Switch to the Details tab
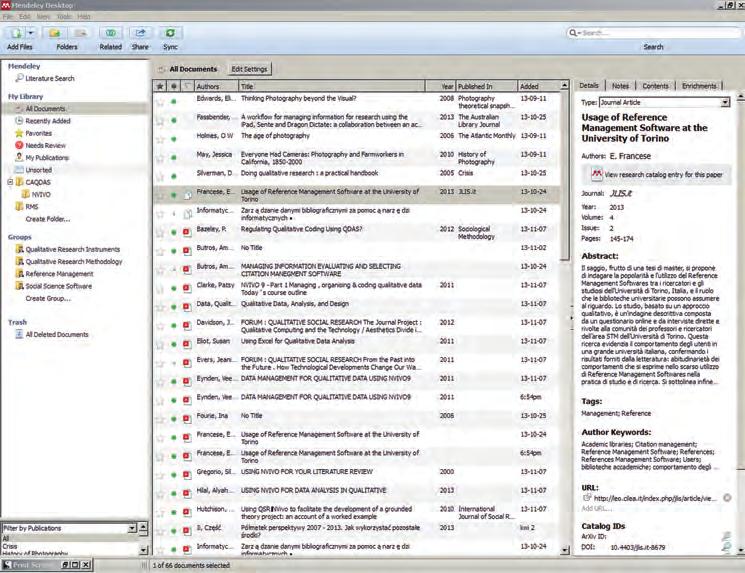This screenshot has width=745, height=573. [x=589, y=86]
